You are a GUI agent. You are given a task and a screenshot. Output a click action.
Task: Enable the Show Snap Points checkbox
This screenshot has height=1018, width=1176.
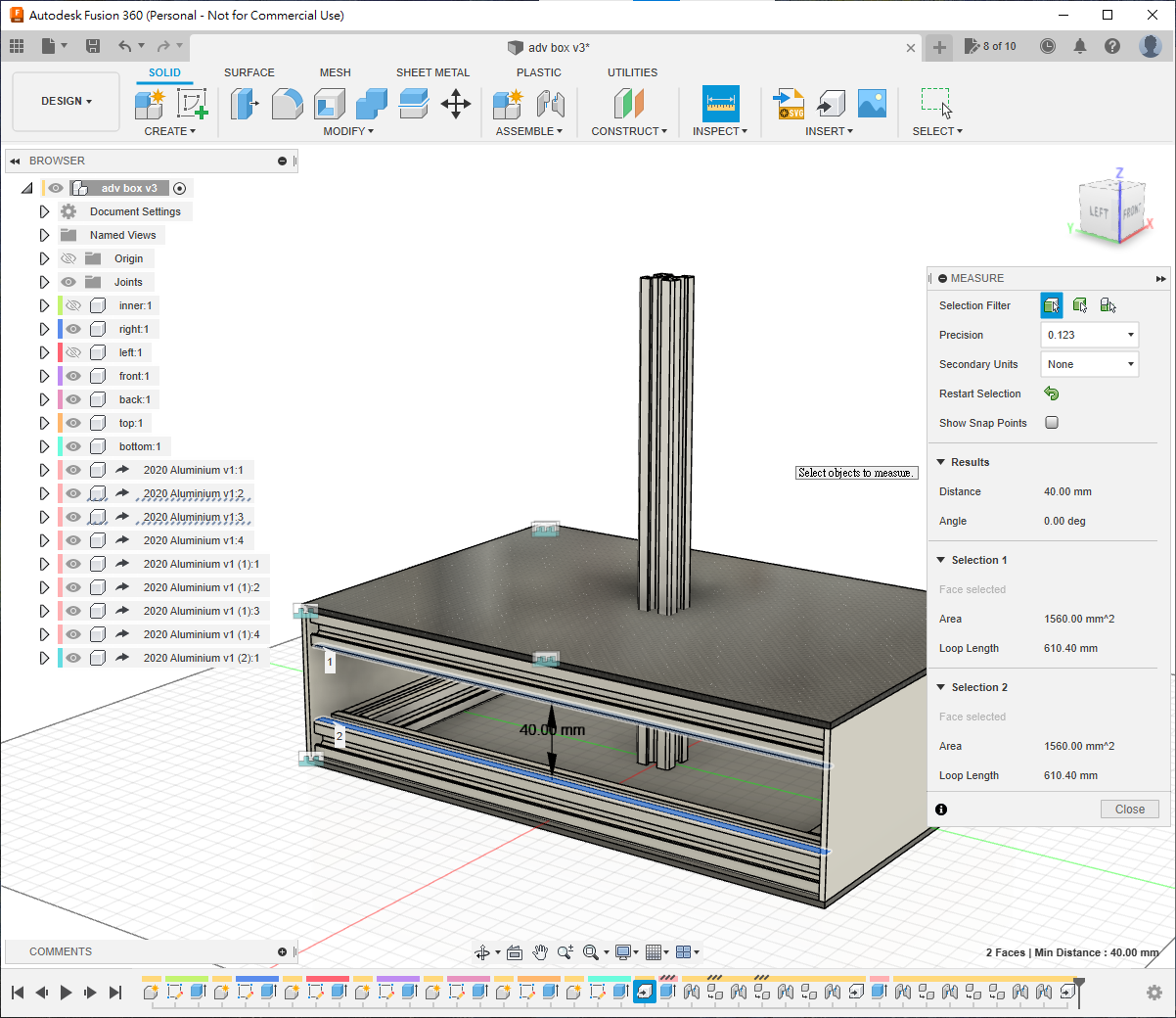(x=1052, y=423)
